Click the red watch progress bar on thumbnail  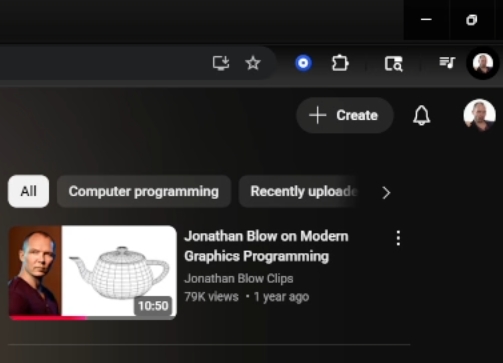point(49,318)
